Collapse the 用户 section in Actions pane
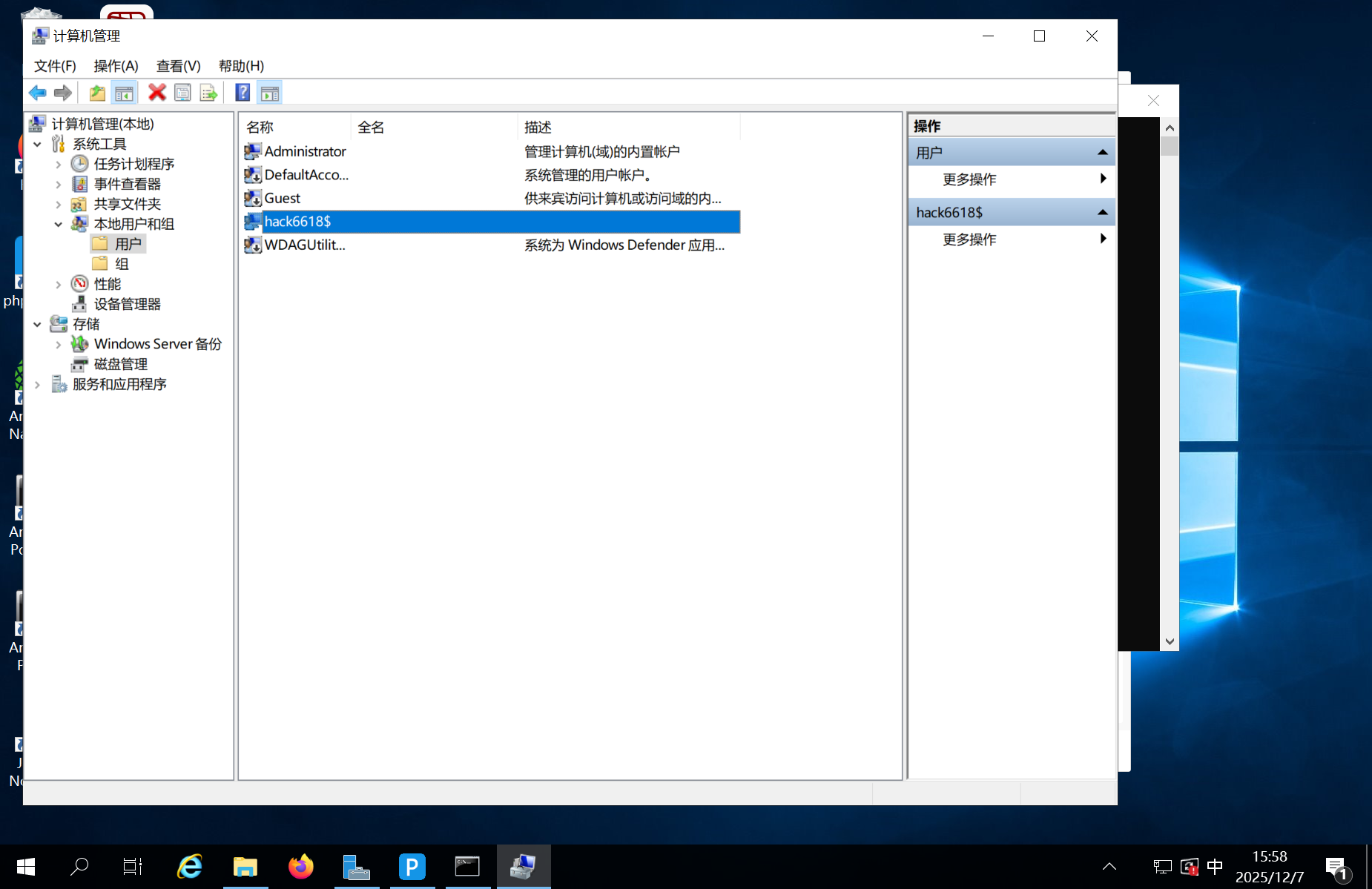This screenshot has height=889, width=1372. 1103,153
